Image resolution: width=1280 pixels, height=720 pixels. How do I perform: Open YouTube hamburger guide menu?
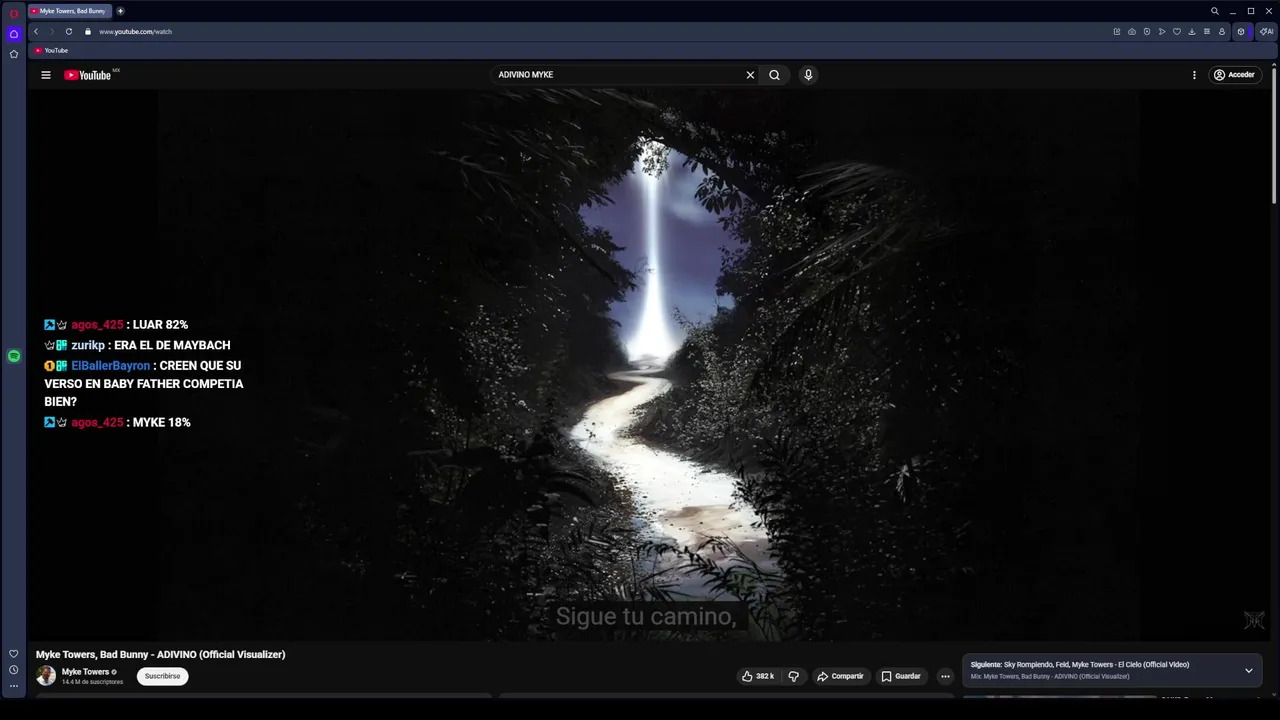point(46,75)
